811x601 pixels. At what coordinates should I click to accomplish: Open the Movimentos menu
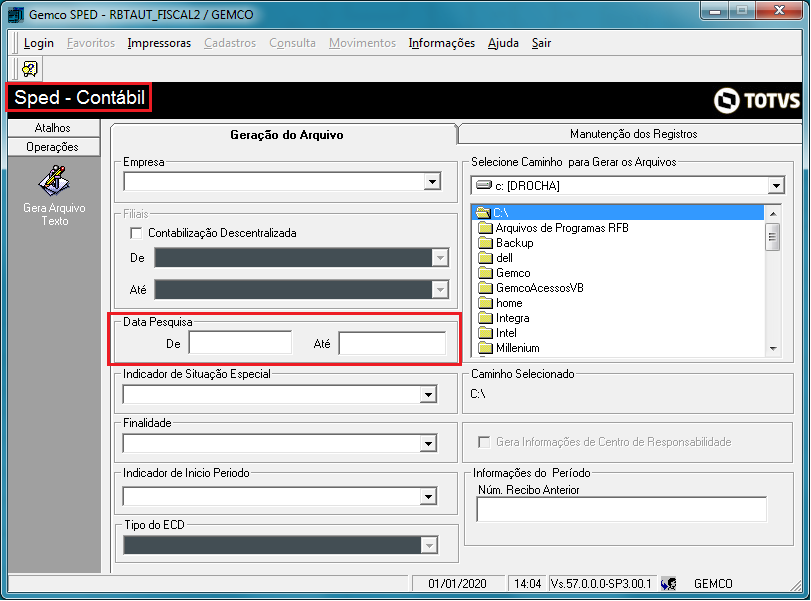[363, 43]
